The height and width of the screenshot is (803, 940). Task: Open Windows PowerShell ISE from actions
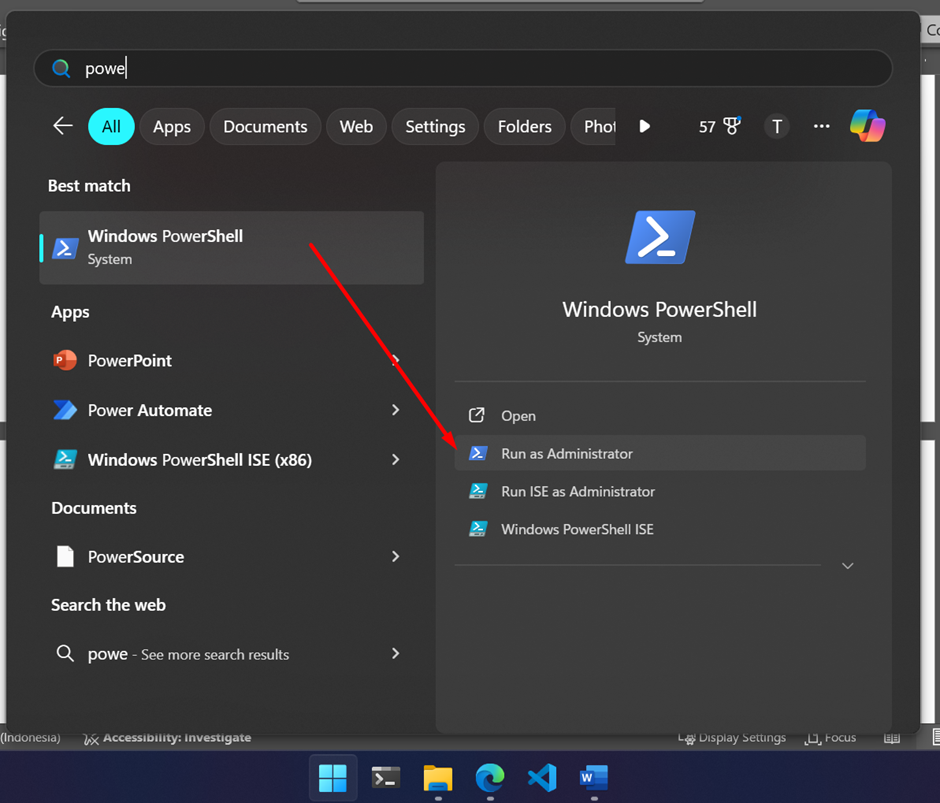[660, 529]
